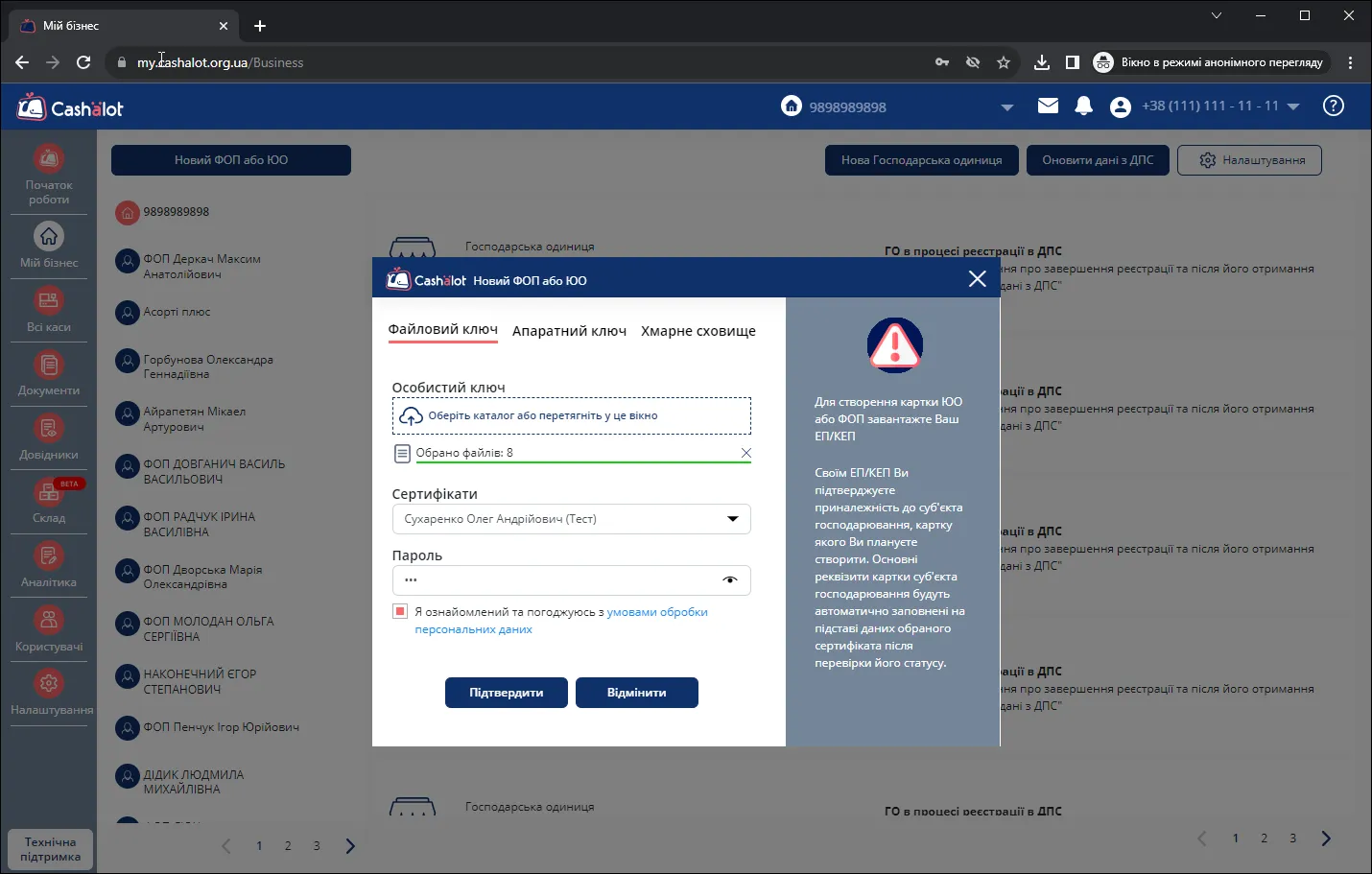Click the user profile avatar icon
Viewport: 1372px width, 874px height.
click(1120, 106)
